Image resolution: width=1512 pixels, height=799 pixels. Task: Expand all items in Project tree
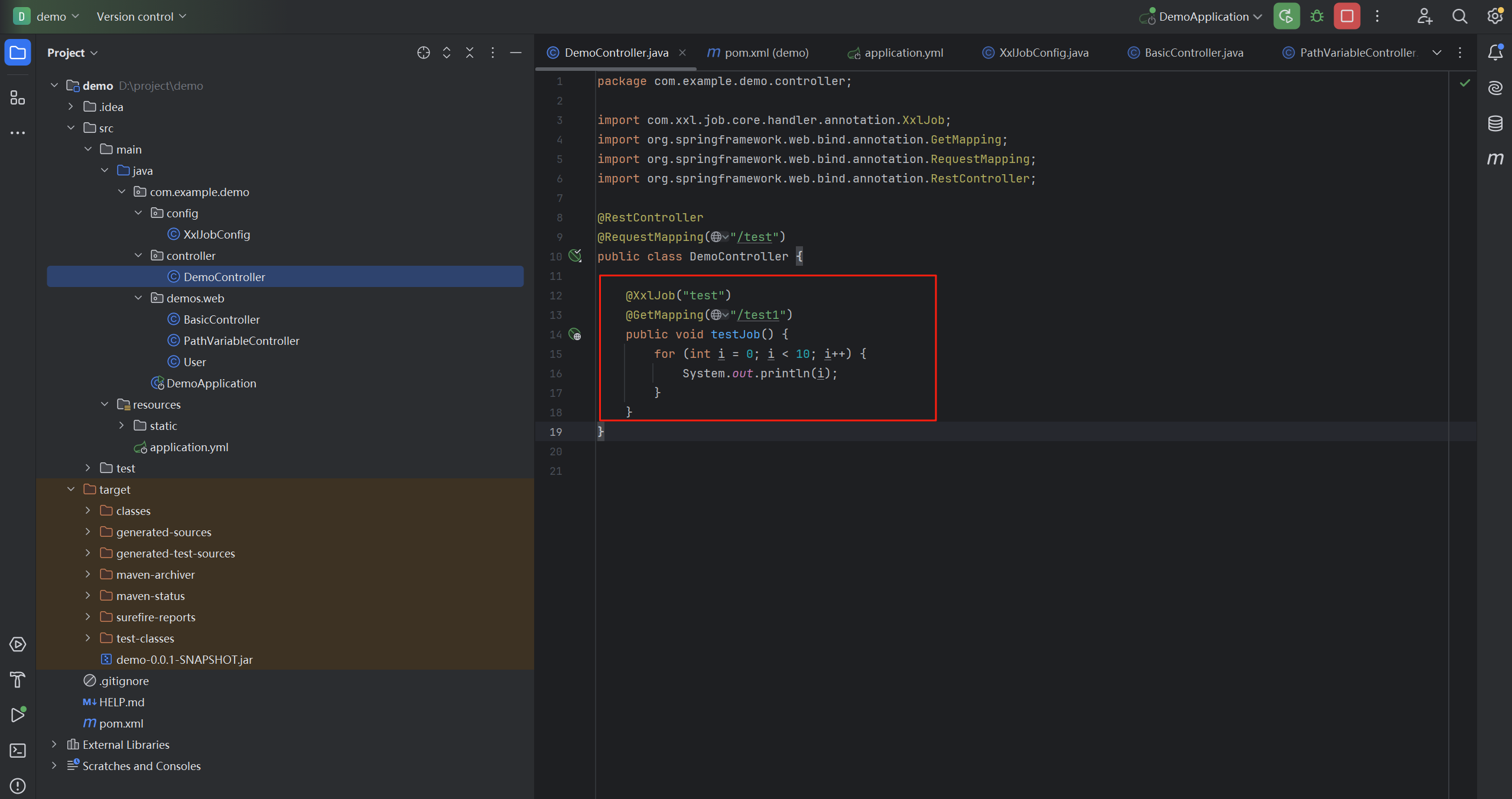coord(447,53)
